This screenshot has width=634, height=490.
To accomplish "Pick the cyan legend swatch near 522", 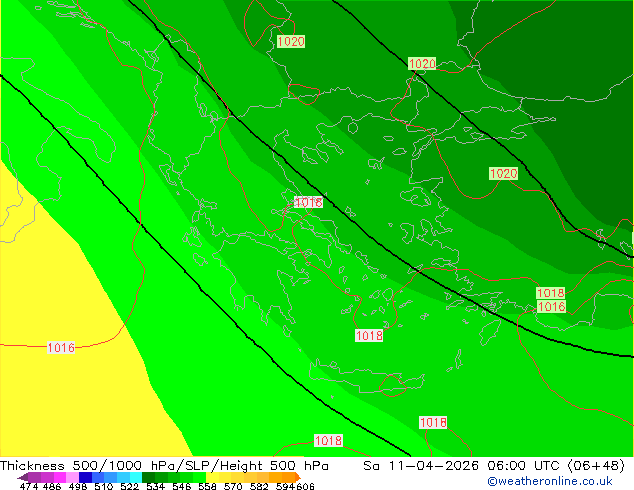I will 136,477.
